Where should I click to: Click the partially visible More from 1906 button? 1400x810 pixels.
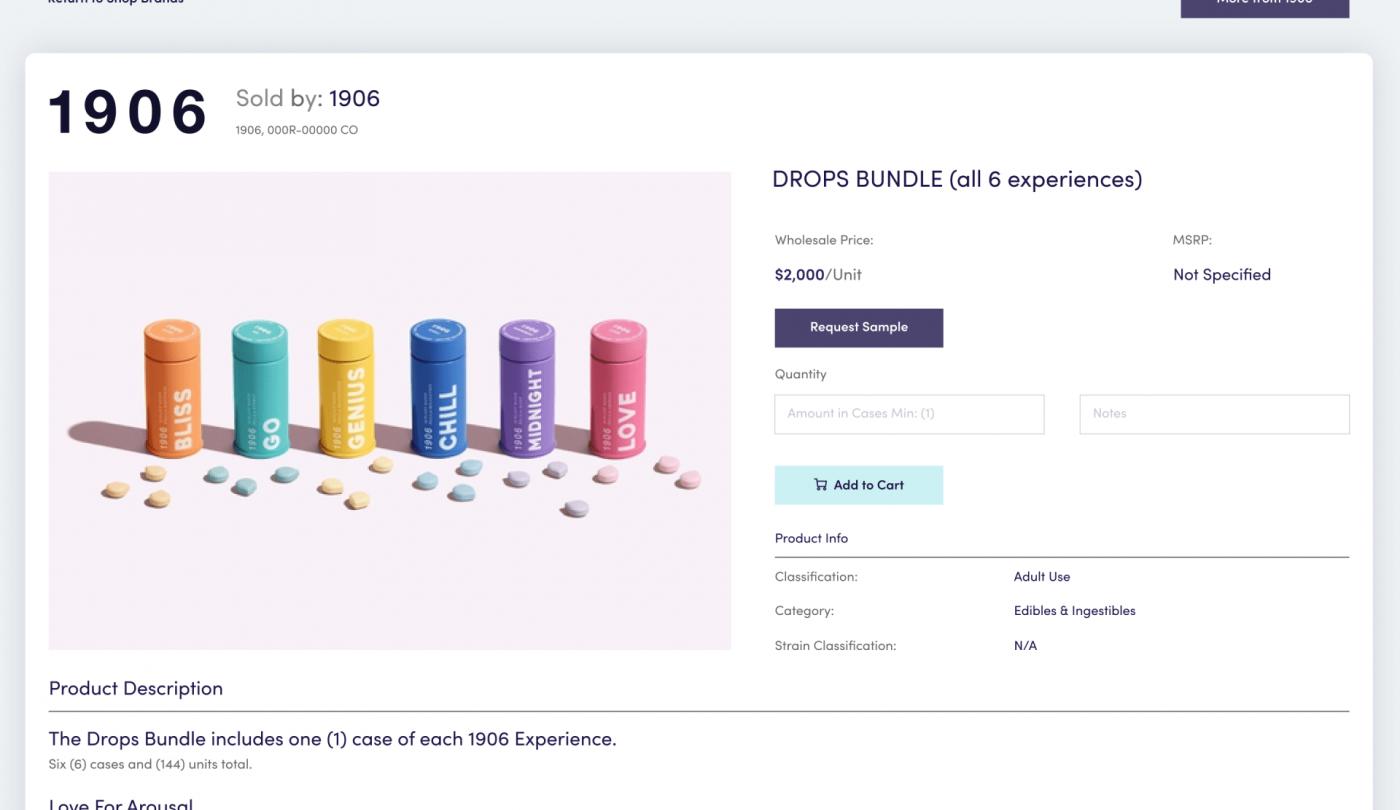tap(1264, 6)
